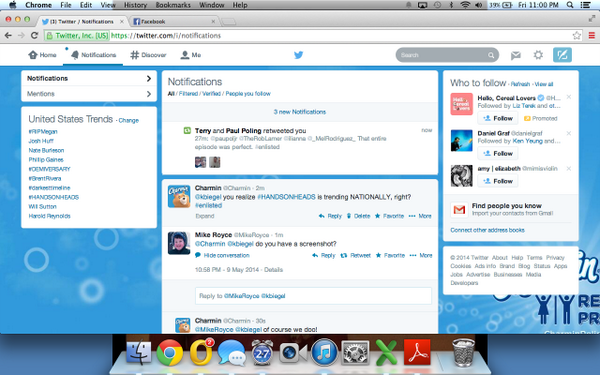Open the Wi-Fi status menu

click(x=465, y=5)
